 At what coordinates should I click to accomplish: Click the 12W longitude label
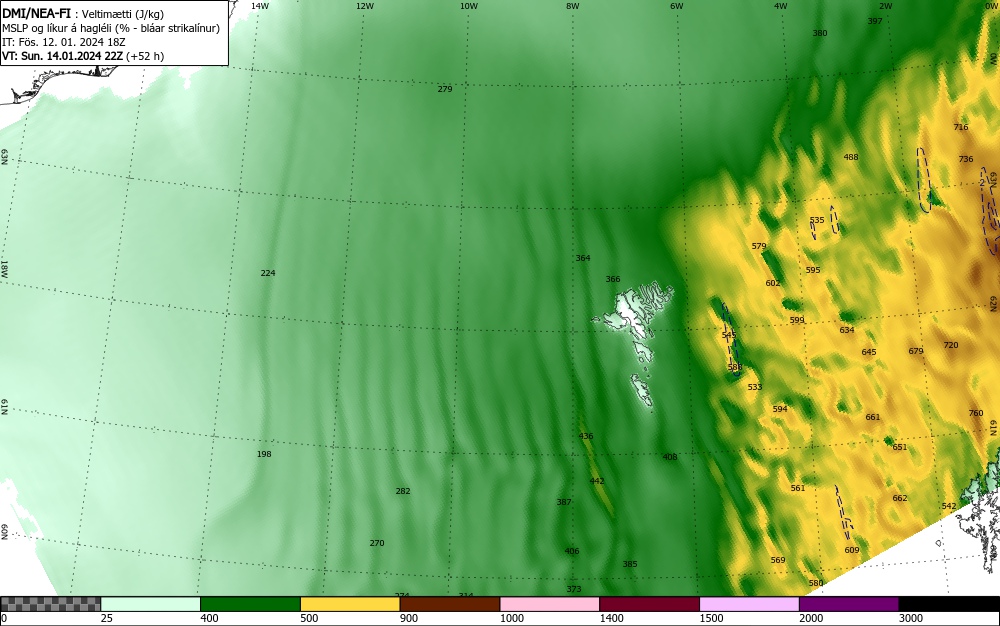tap(364, 6)
